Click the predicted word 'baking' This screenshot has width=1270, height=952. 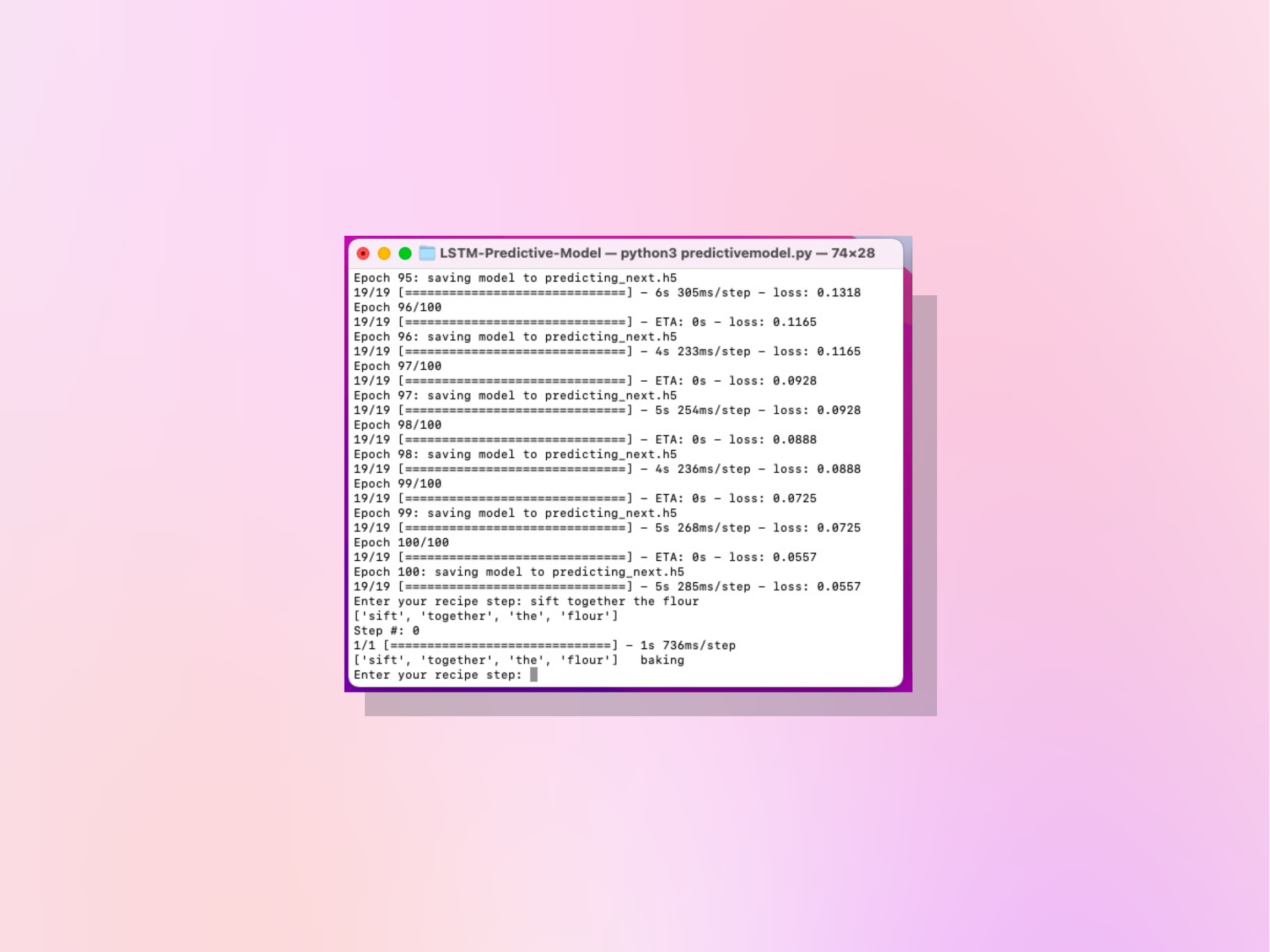662,660
